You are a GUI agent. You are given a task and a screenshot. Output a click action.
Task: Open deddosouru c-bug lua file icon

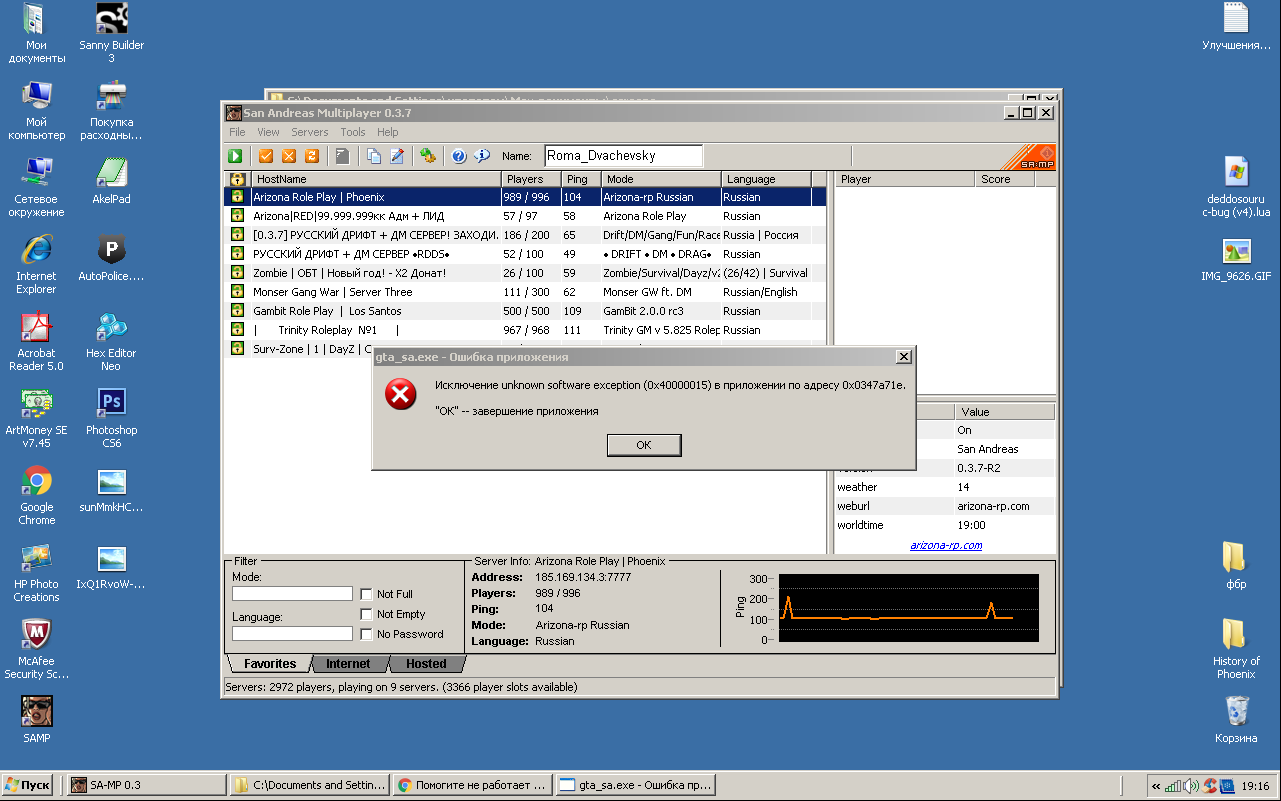(x=1237, y=187)
